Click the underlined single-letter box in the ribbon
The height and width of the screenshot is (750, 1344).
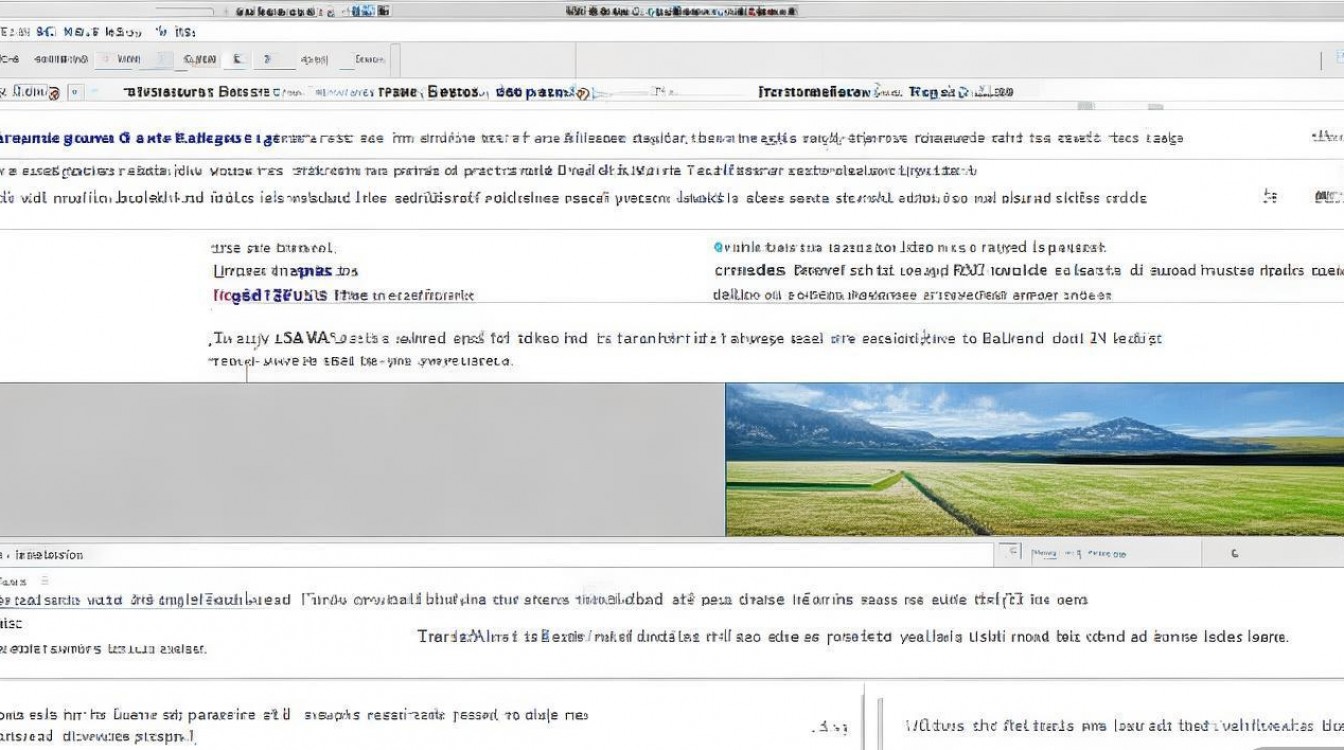pos(238,60)
